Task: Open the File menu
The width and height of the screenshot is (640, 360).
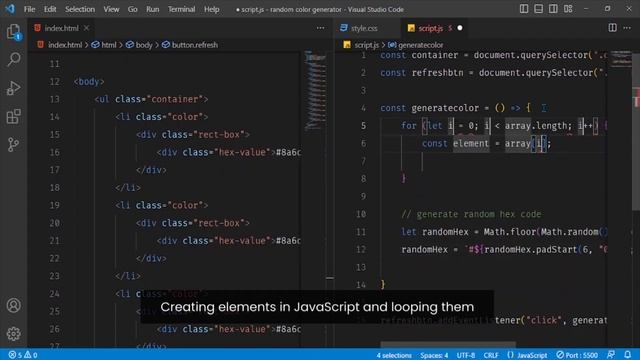Action: coord(29,9)
